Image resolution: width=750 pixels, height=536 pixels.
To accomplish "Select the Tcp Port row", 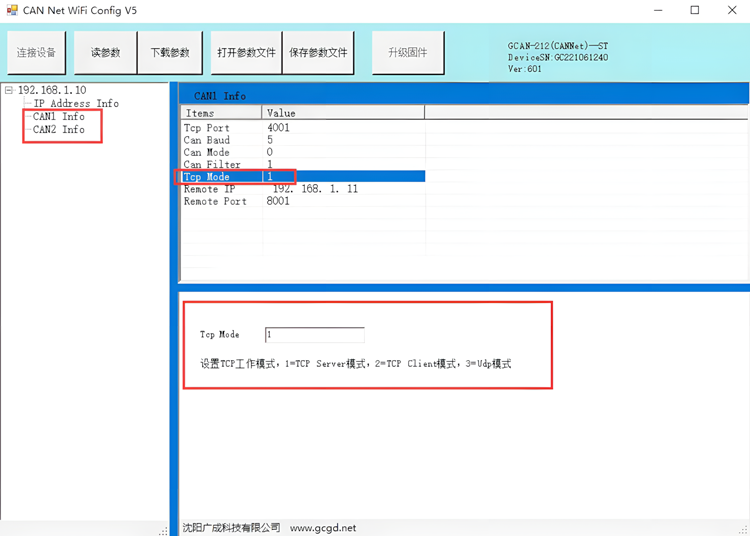I will (x=207, y=128).
